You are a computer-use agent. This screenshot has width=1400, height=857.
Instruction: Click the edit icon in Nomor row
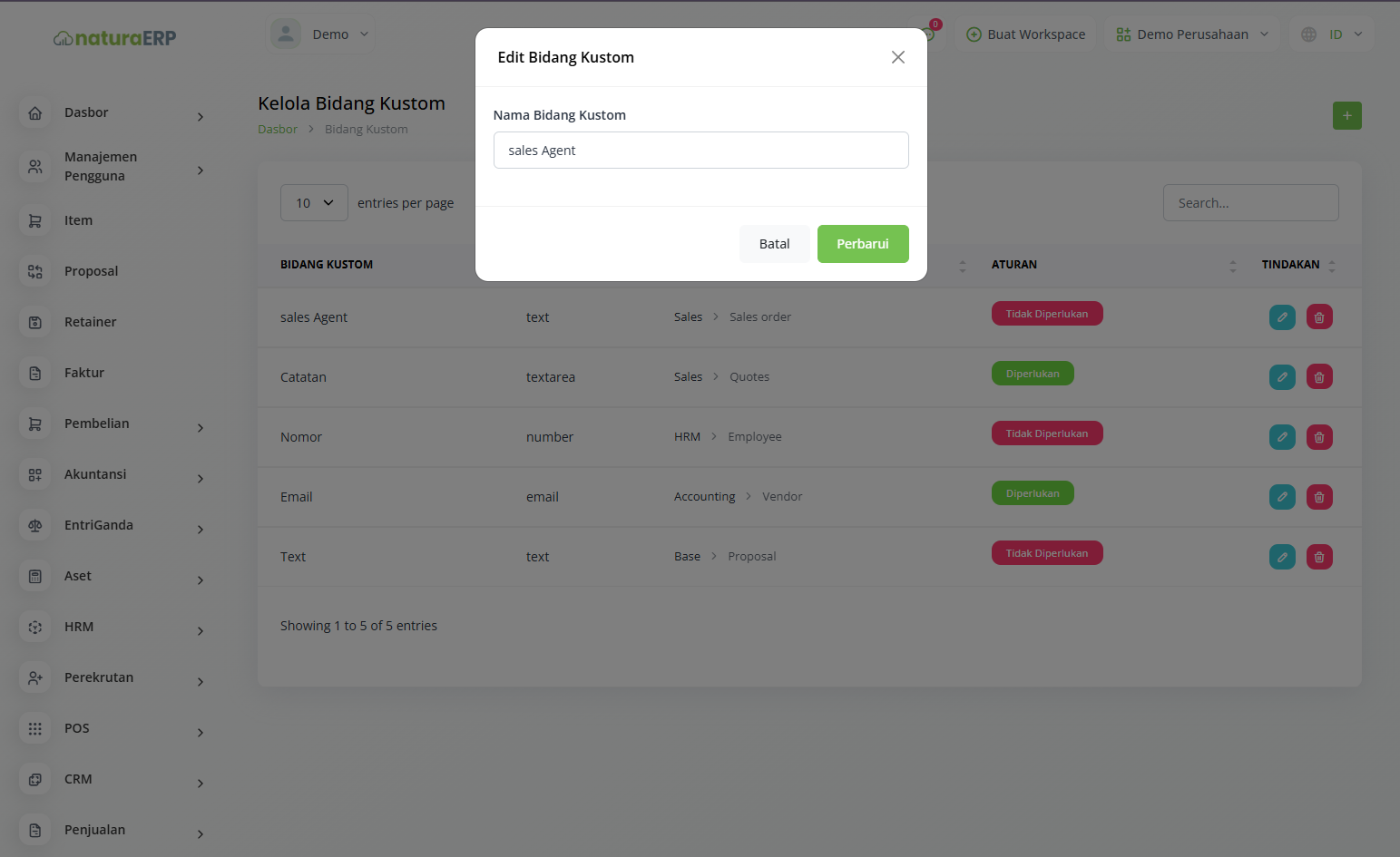1282,437
